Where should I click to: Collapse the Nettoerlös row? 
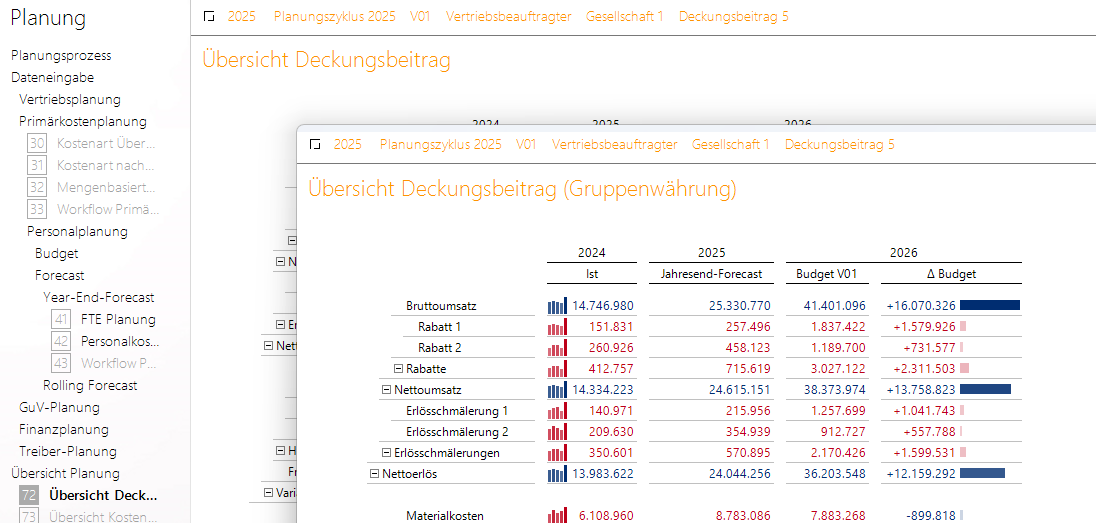click(x=375, y=474)
